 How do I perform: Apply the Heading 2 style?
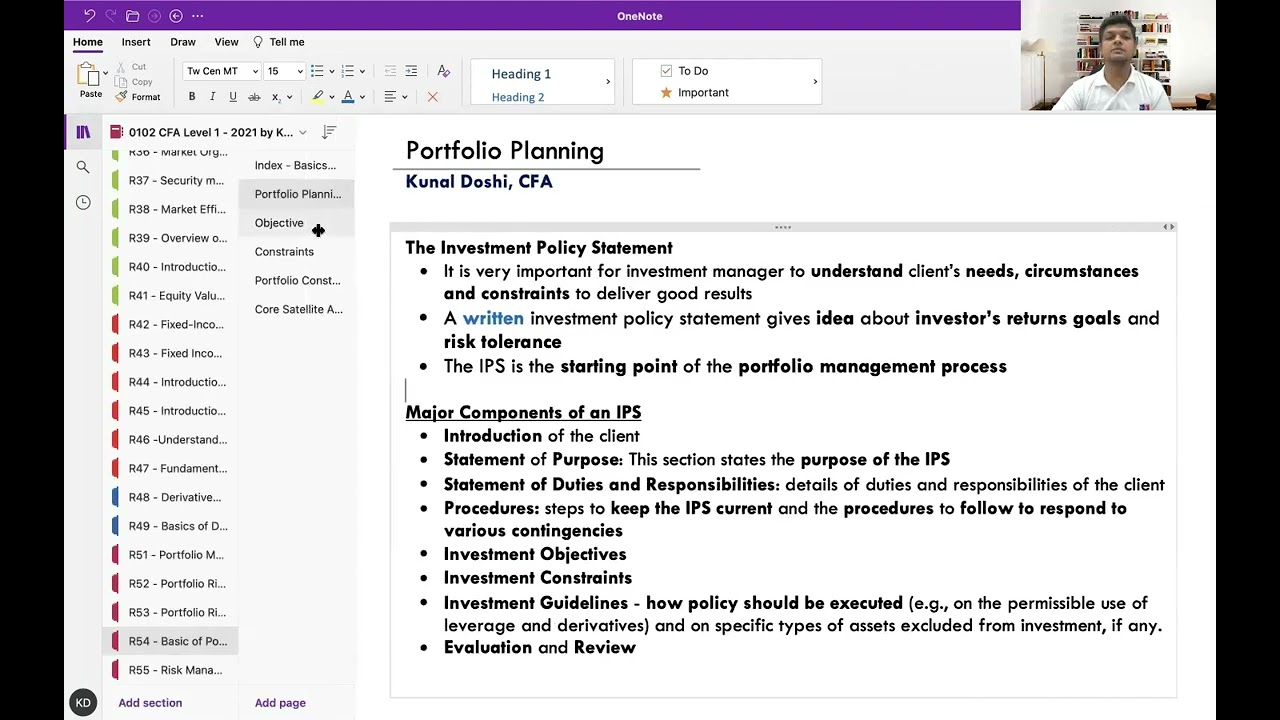518,97
